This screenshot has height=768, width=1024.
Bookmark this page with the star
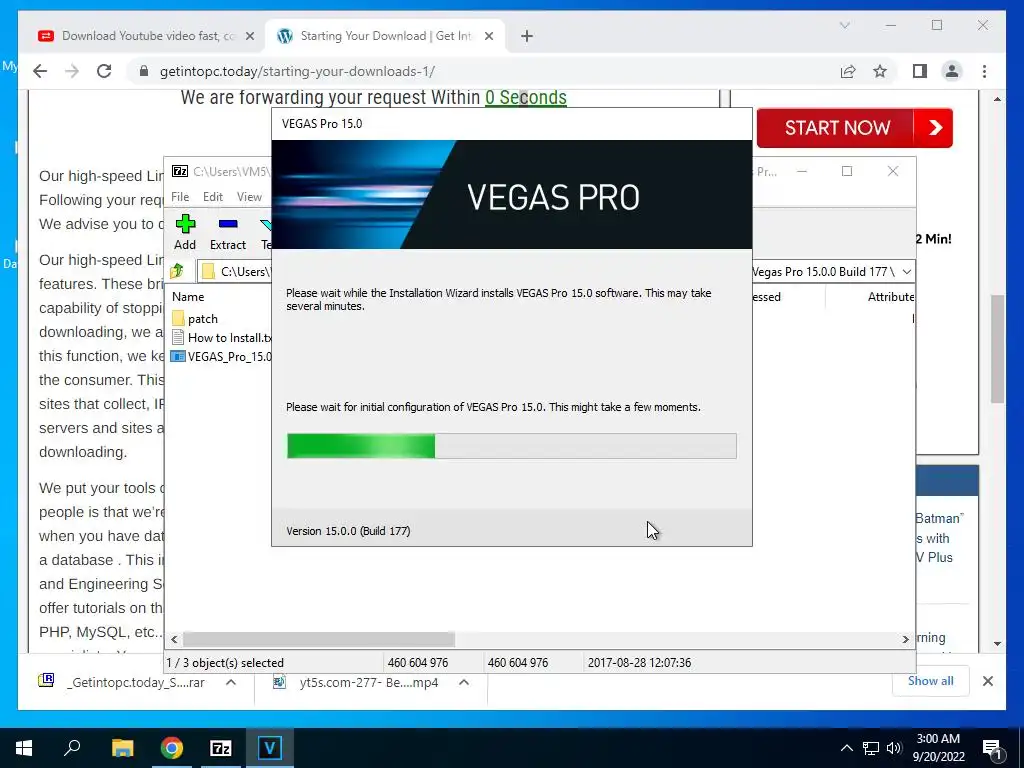pos(880,71)
